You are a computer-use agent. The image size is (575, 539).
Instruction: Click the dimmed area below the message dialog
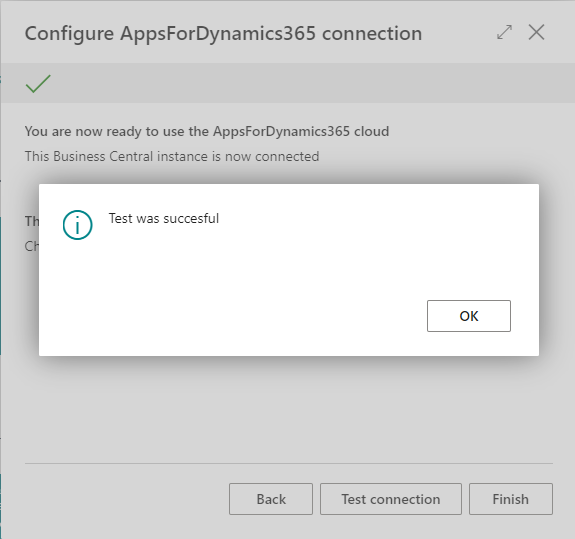(x=289, y=407)
